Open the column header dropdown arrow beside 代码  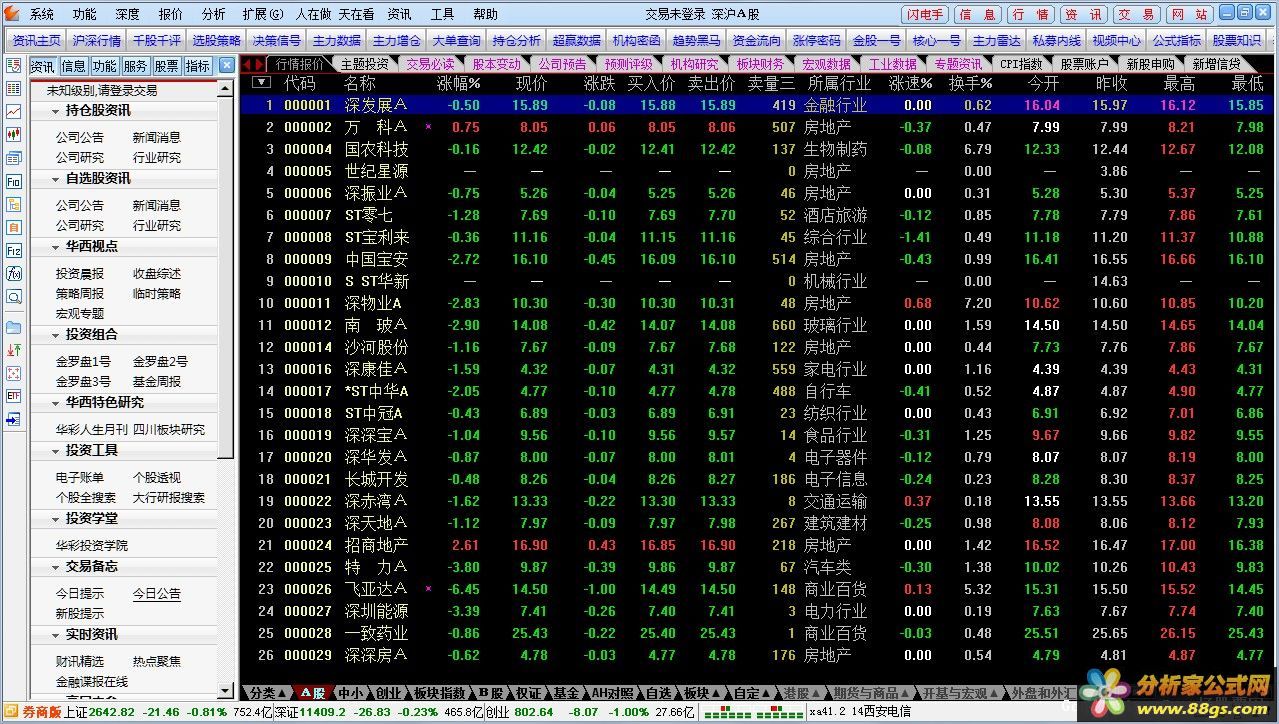261,83
